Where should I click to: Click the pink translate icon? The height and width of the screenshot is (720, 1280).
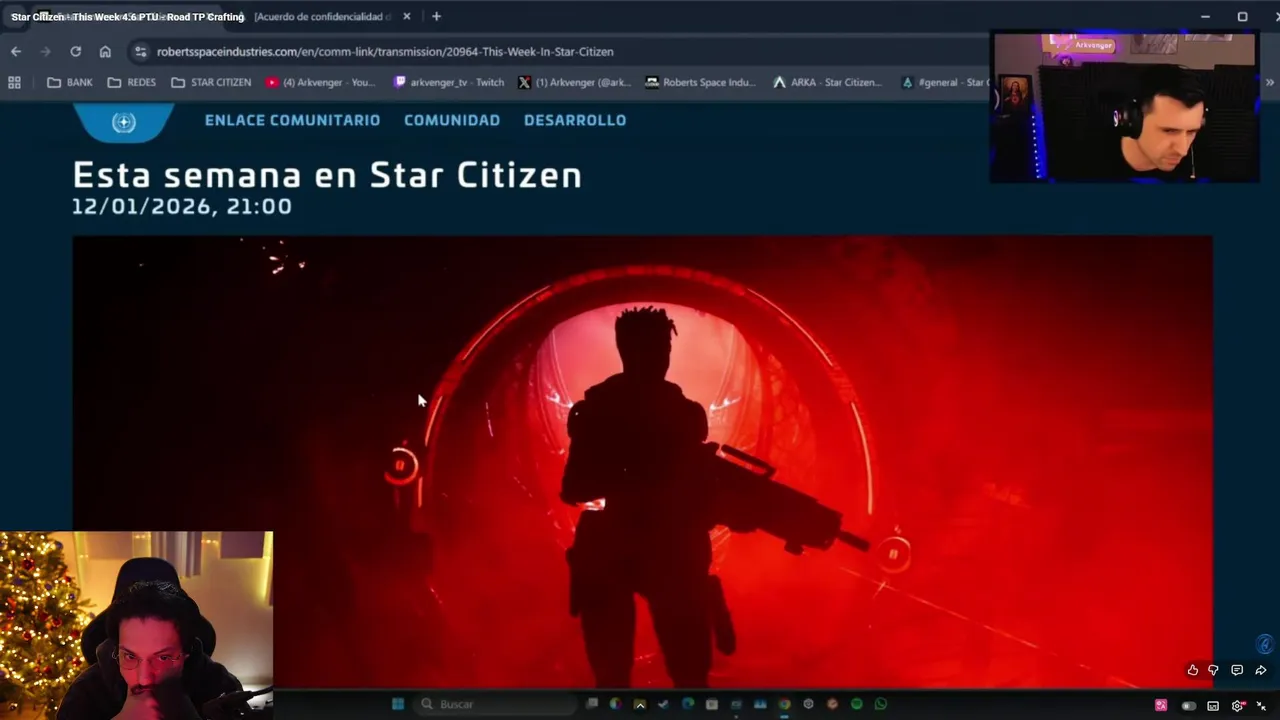tap(1161, 706)
